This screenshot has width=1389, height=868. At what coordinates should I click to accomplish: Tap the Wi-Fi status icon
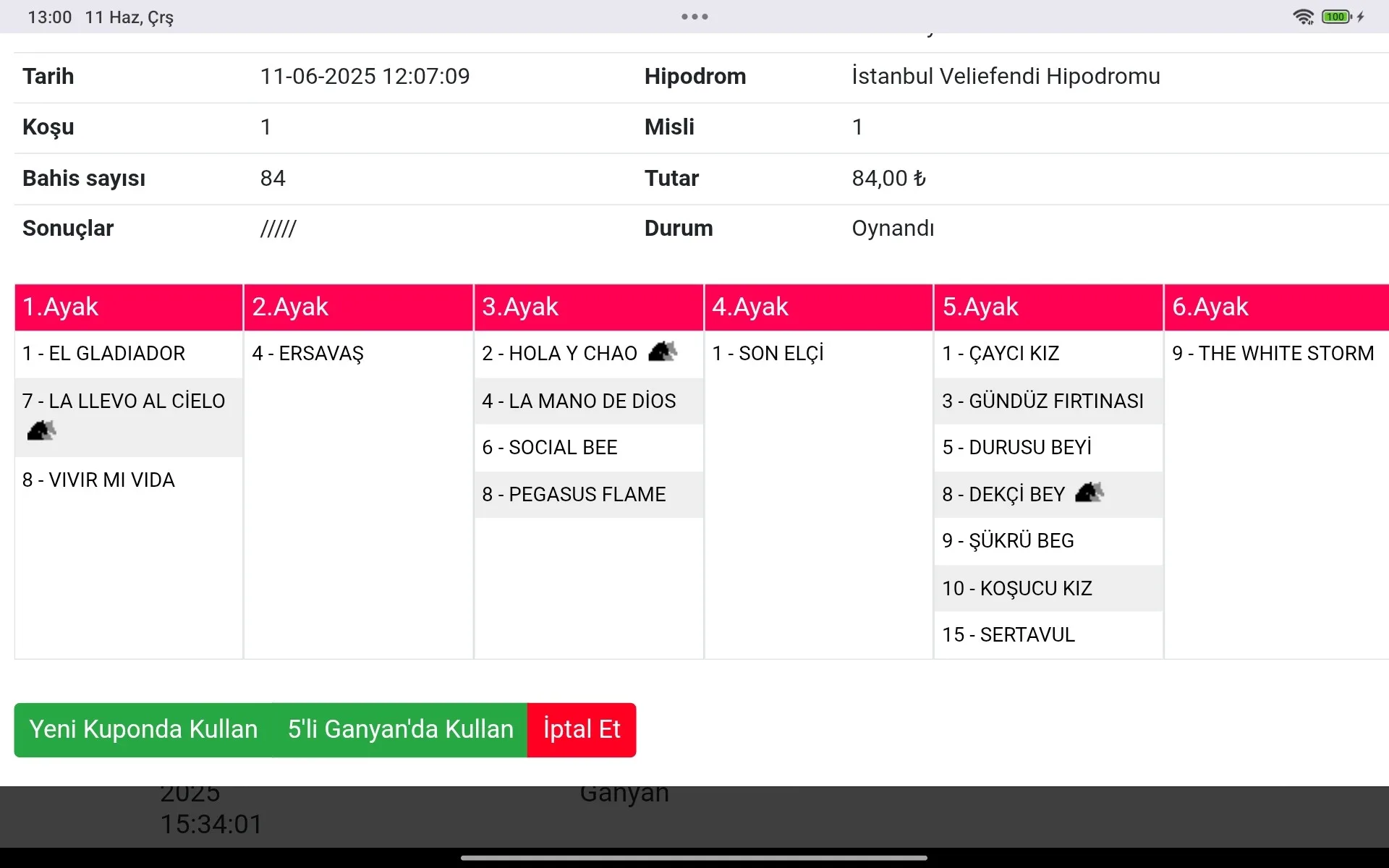[1303, 17]
